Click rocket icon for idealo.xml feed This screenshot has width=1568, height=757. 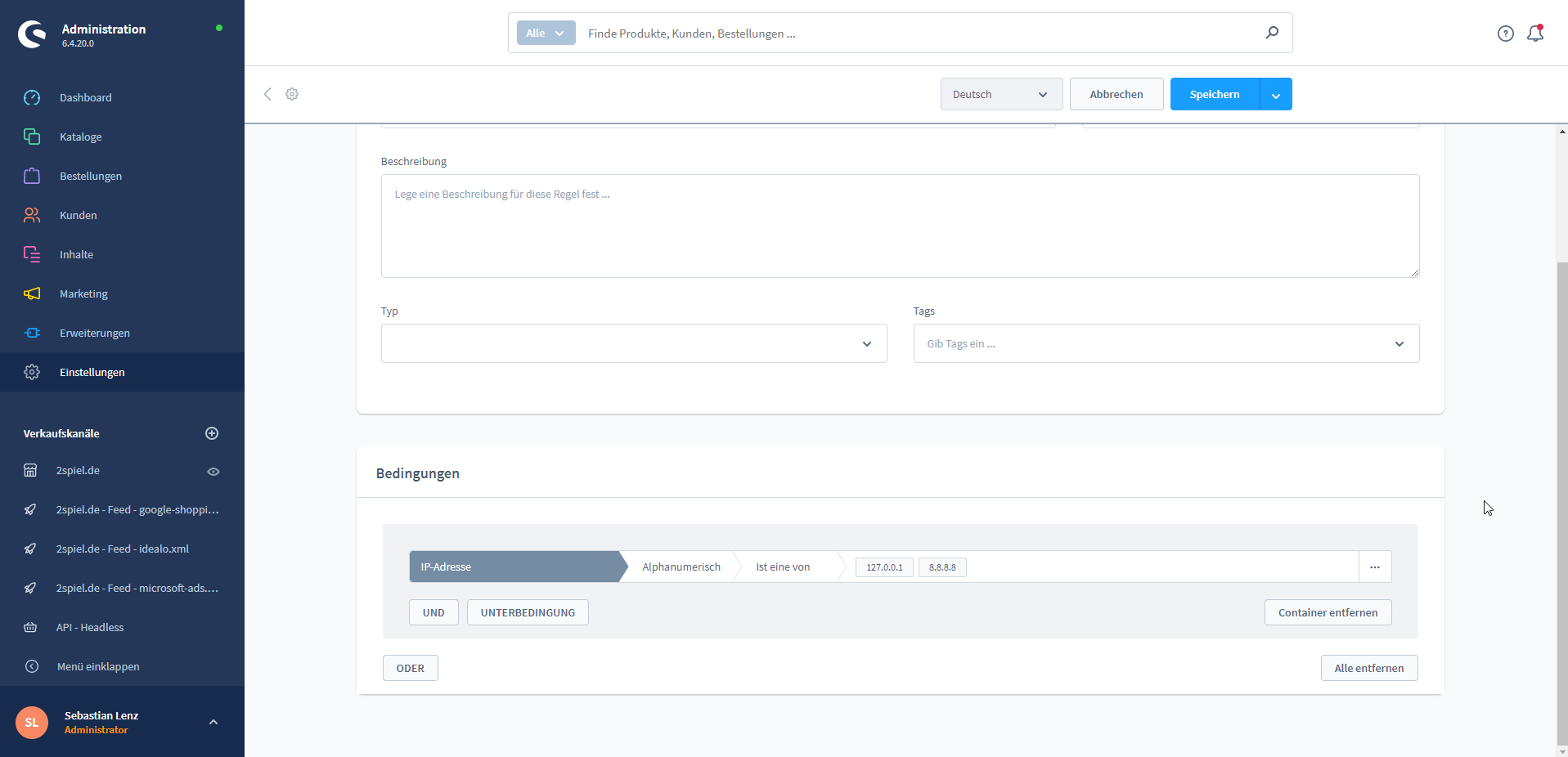point(30,549)
